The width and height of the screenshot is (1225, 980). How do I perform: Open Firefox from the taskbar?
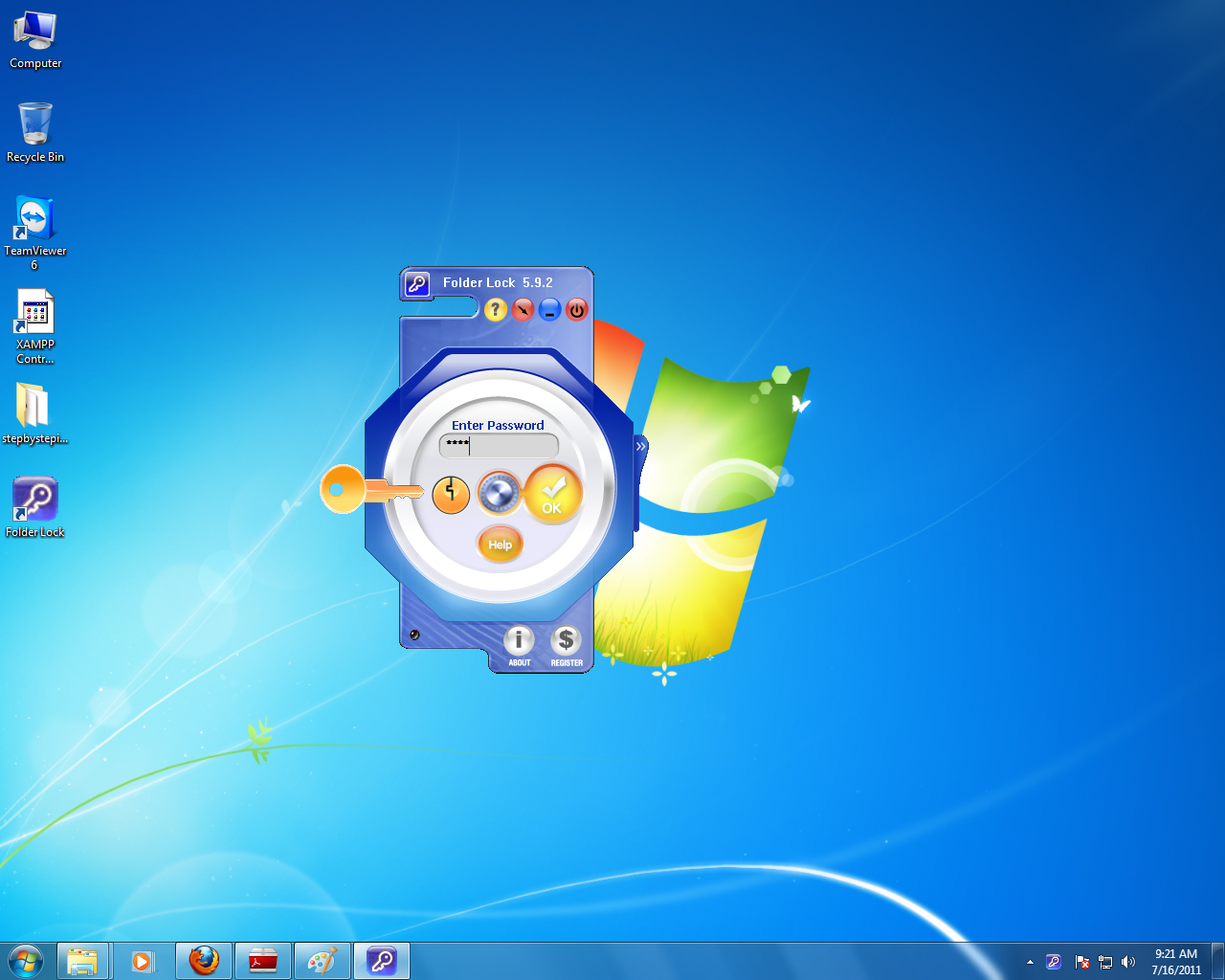tap(204, 961)
